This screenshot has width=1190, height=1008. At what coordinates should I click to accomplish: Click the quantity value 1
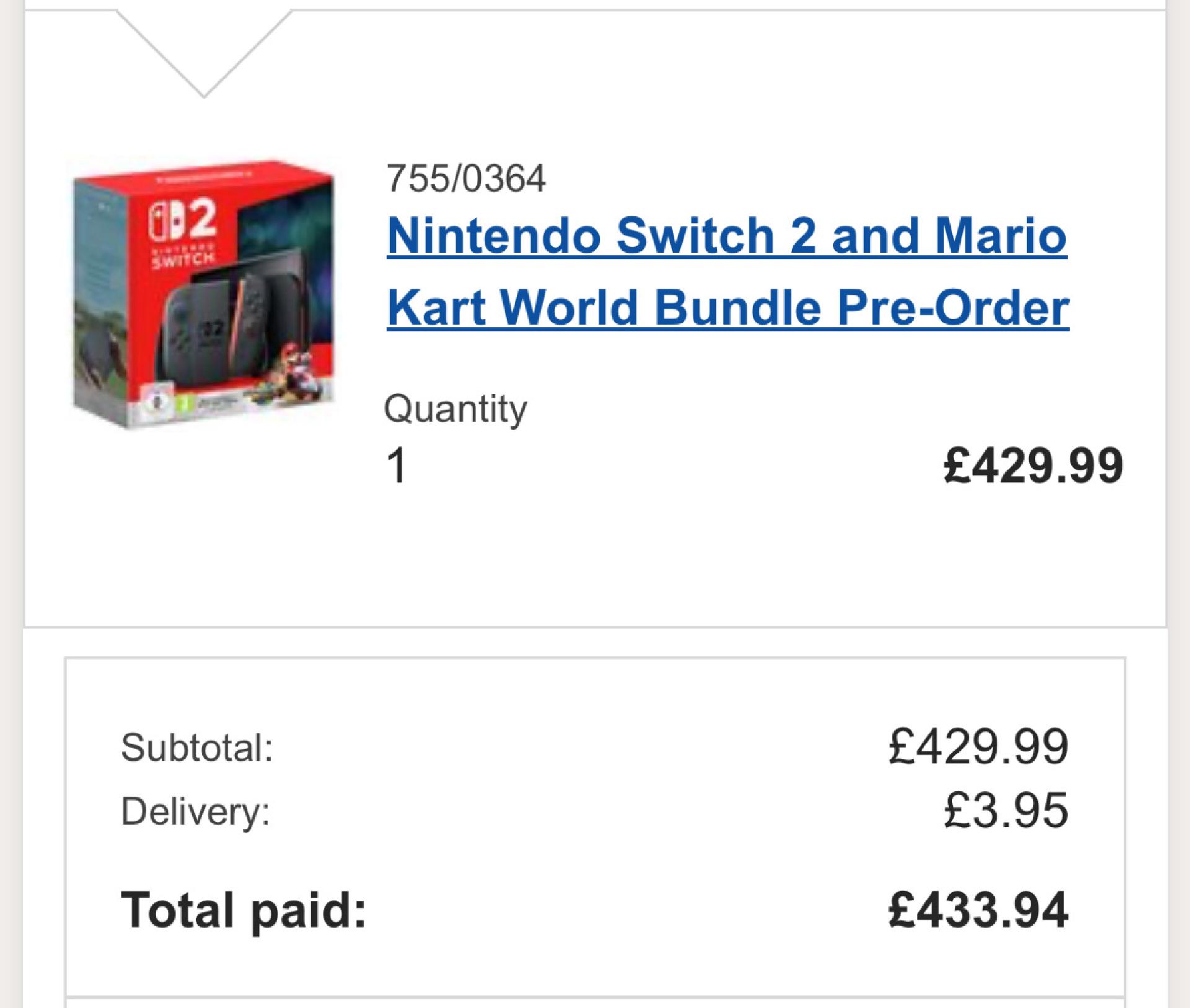pos(396,465)
